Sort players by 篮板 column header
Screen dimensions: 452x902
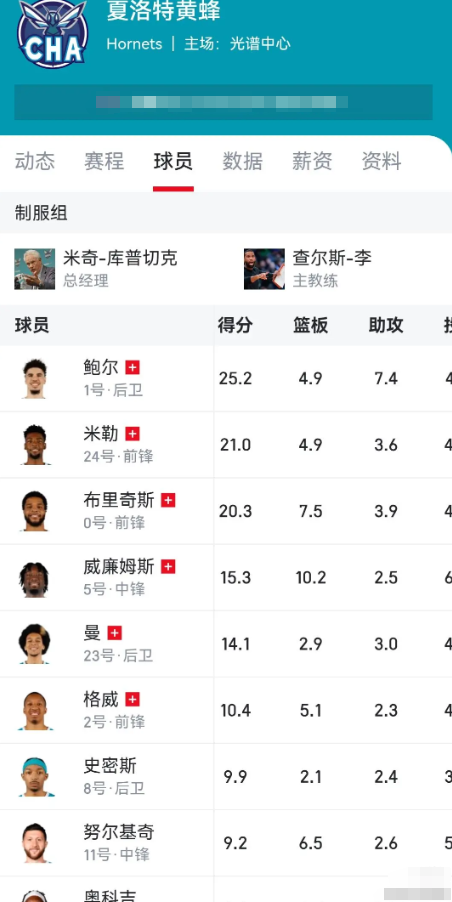[x=311, y=326]
